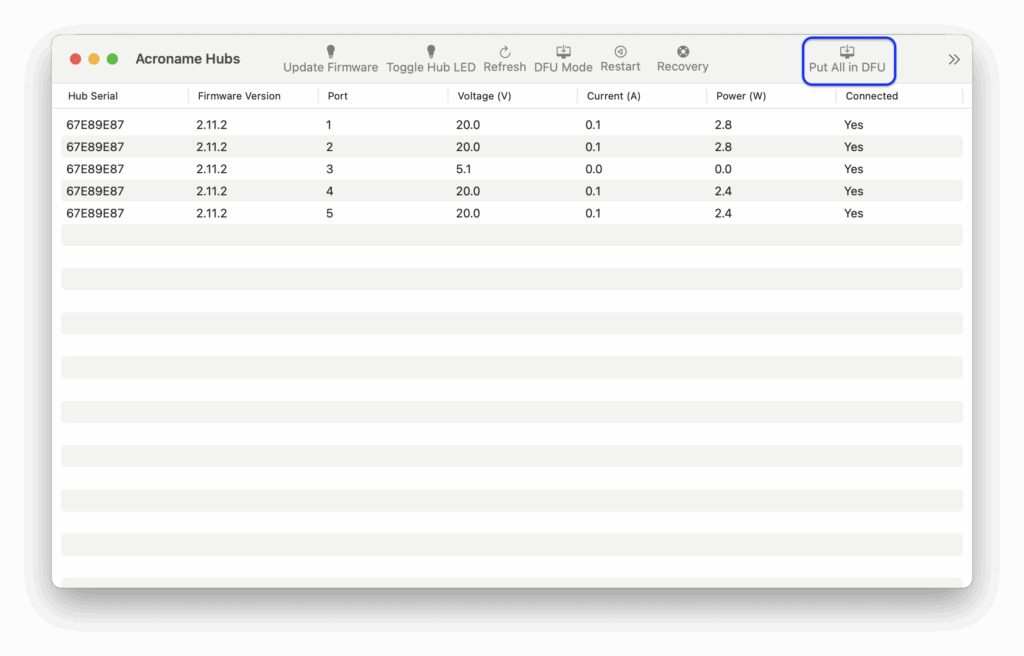Click firmware 2.11.2 in port 3 row
The width and height of the screenshot is (1024, 656).
(212, 169)
